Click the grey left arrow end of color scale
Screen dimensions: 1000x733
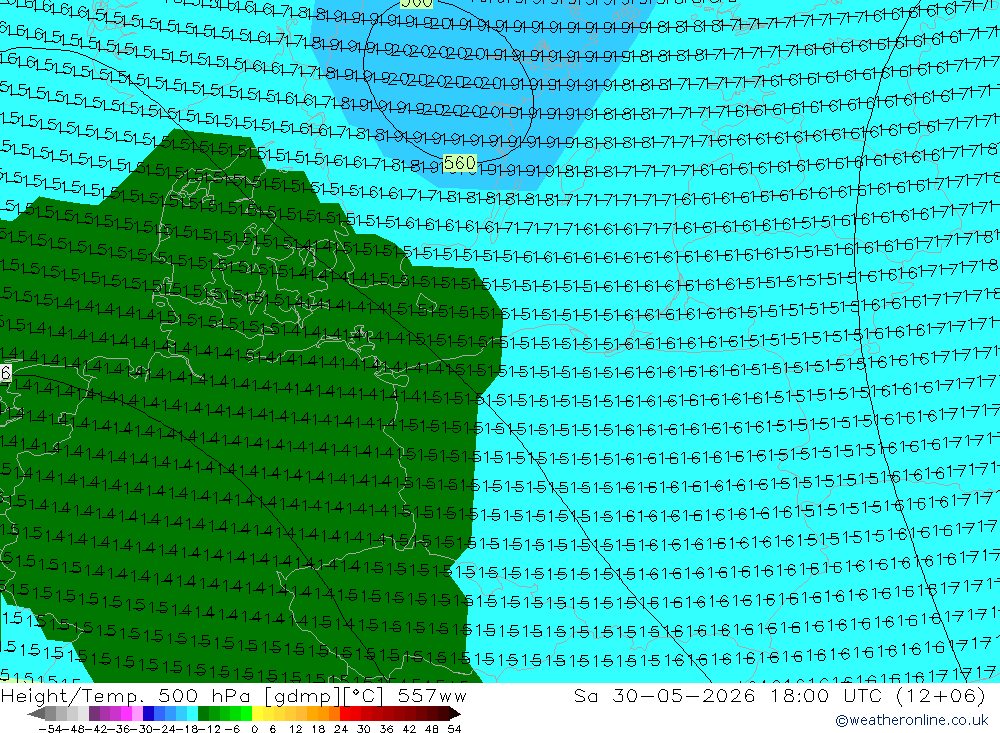37,713
